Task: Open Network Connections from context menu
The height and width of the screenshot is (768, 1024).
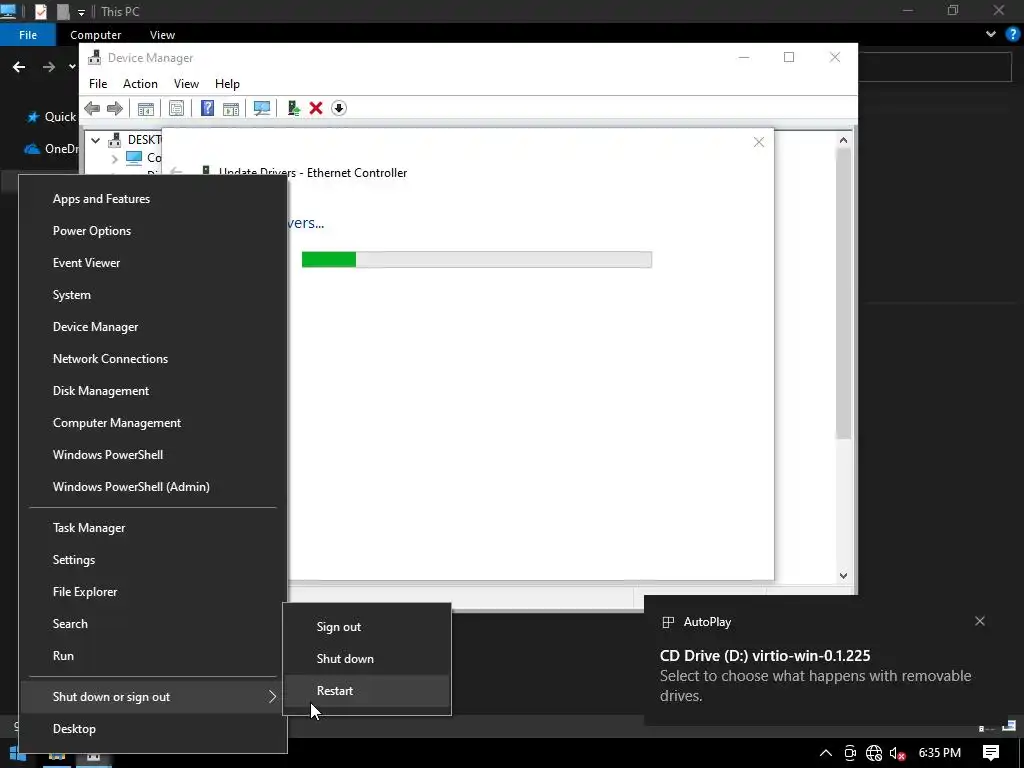Action: pyautogui.click(x=153, y=359)
